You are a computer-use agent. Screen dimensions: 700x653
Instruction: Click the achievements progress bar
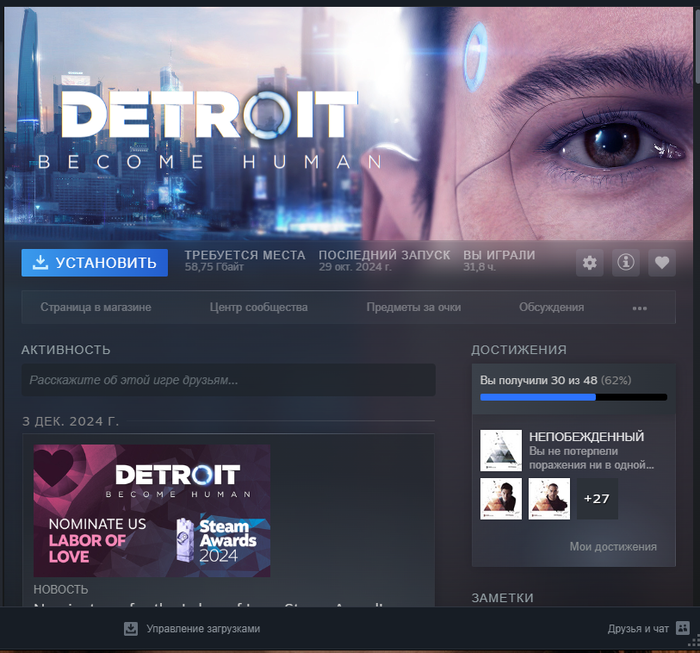click(573, 397)
